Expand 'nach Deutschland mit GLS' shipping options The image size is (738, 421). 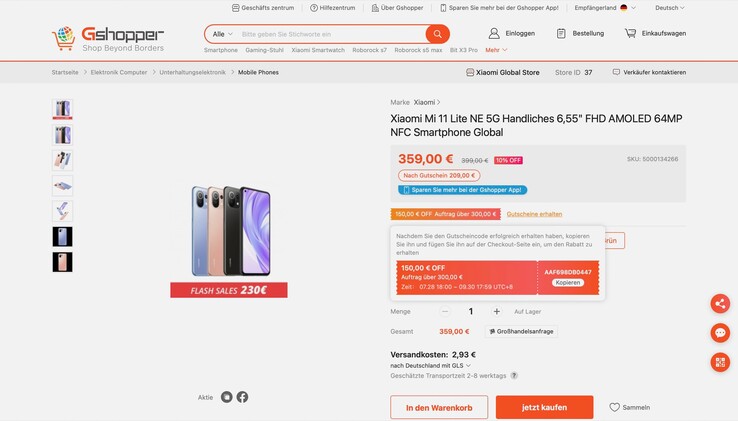(431, 365)
